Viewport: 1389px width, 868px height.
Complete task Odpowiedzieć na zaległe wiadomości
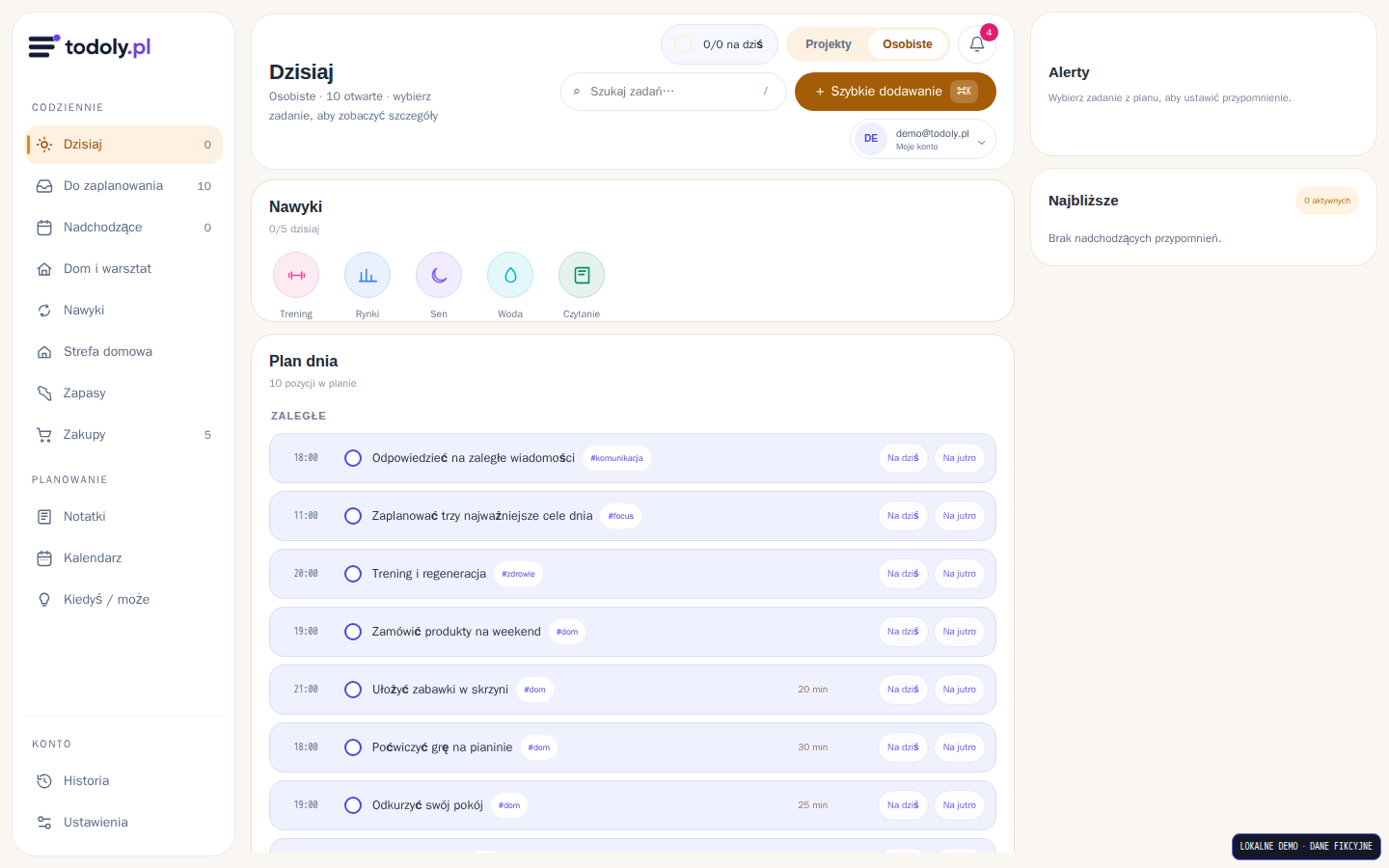353,458
